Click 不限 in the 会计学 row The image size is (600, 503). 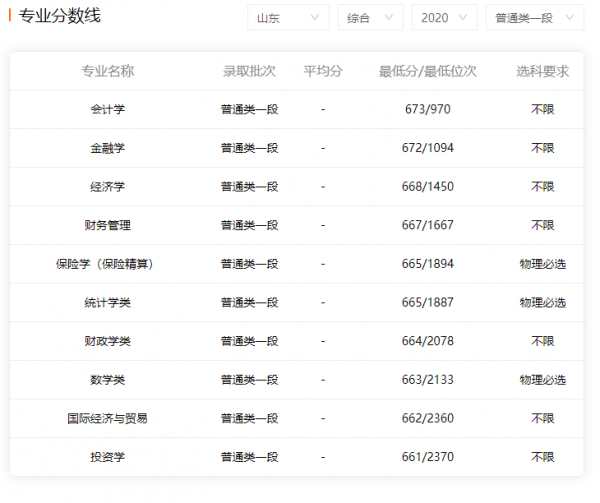[x=542, y=109]
